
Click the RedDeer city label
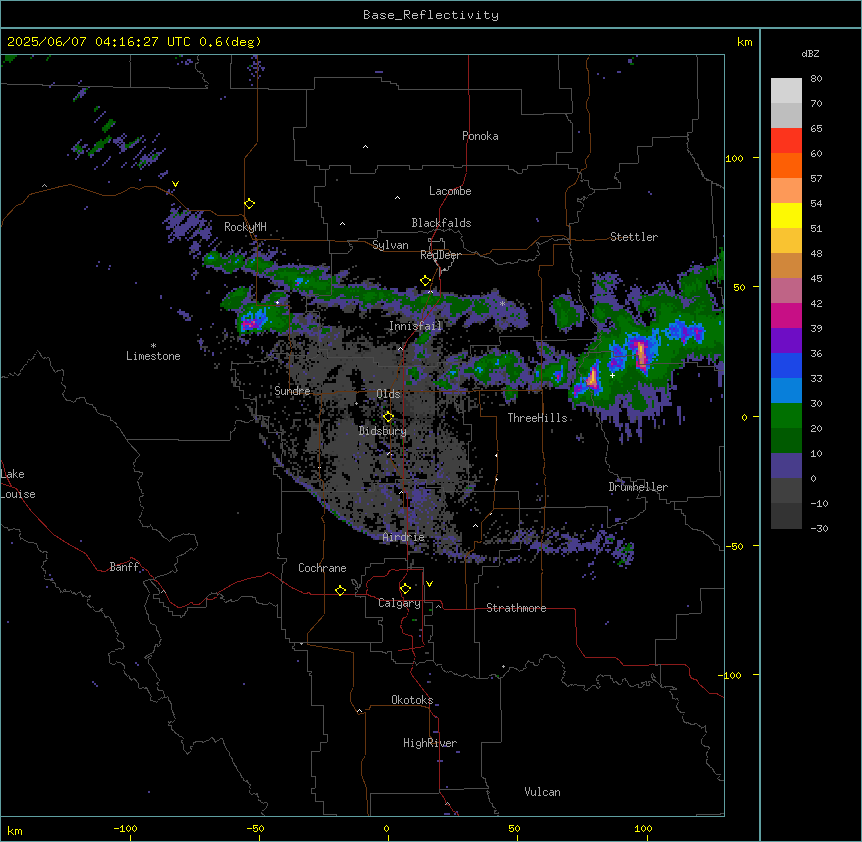(x=440, y=255)
